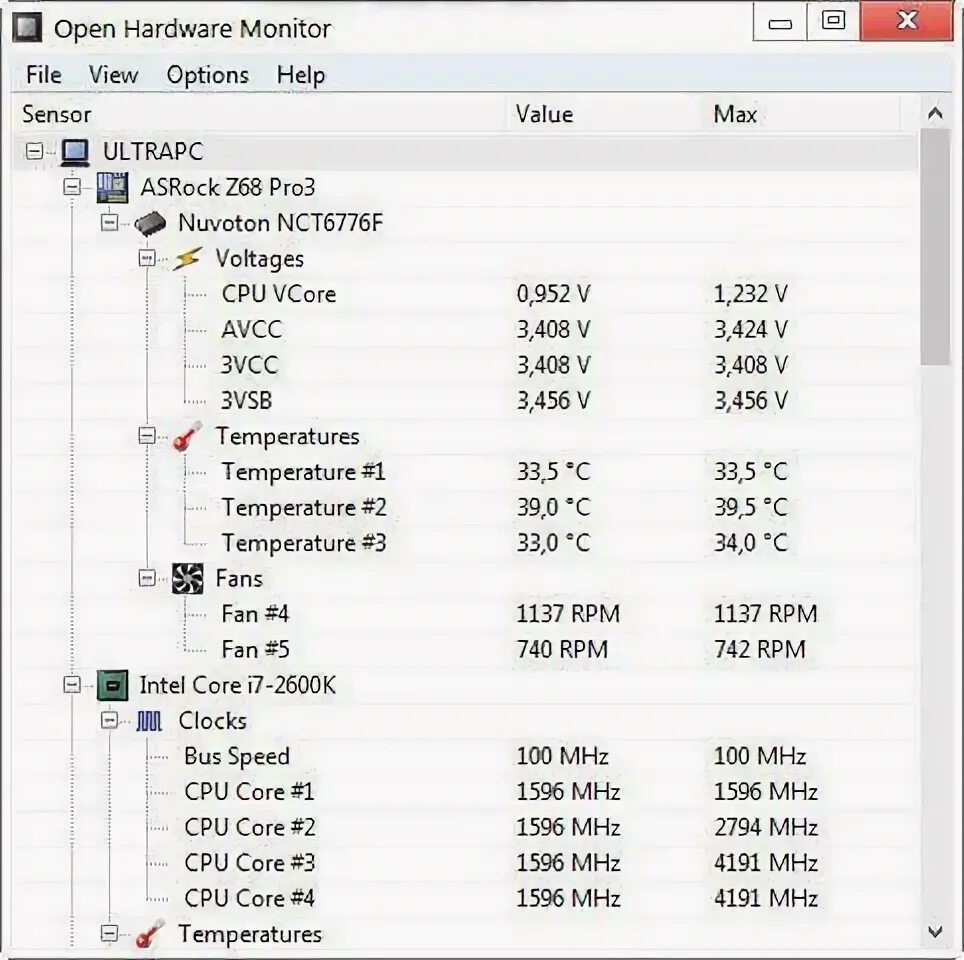Screen dimensions: 964x960
Task: Collapse the ASRock Z68 Pro3 node
Action: pos(72,186)
